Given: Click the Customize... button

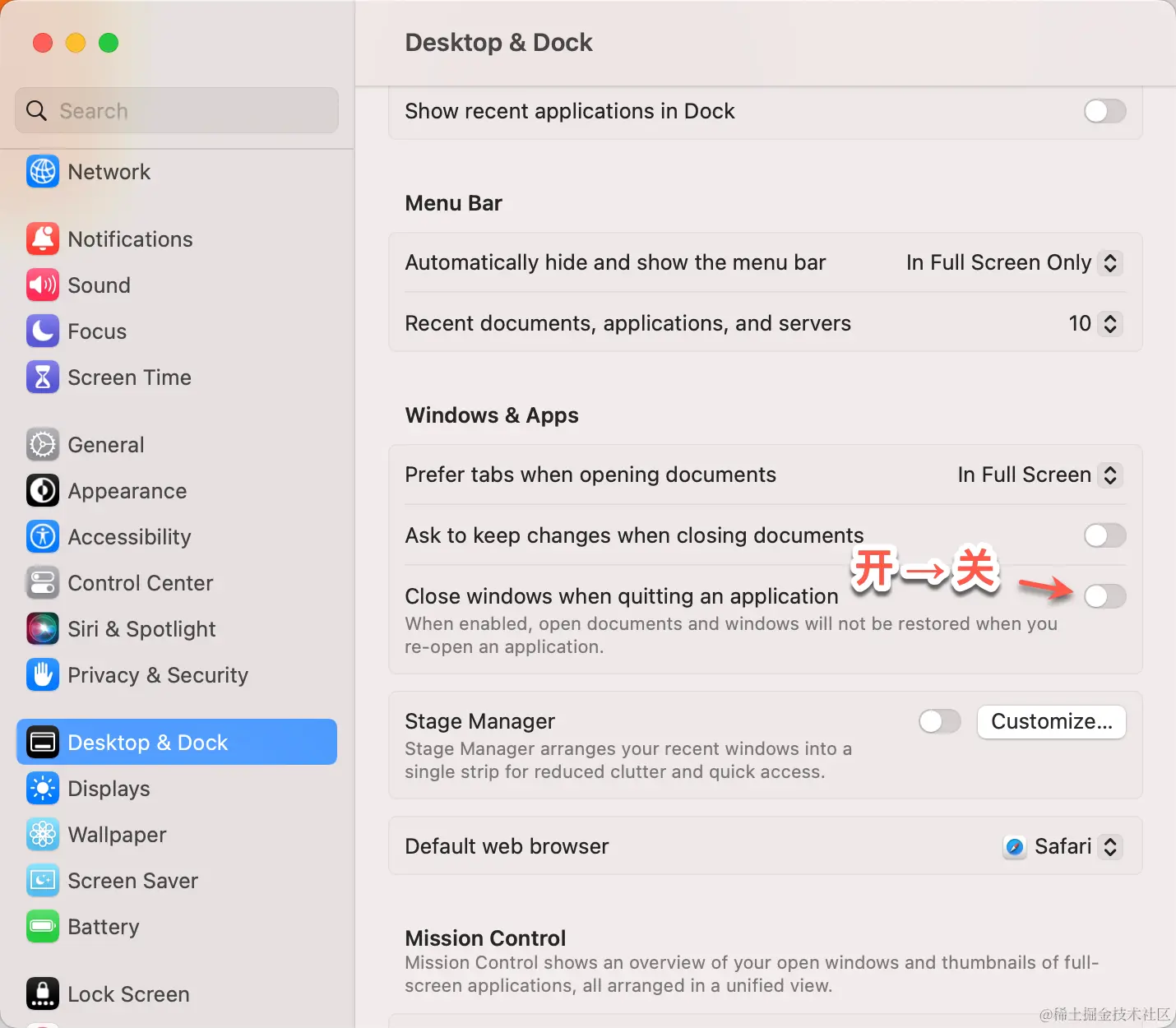Looking at the screenshot, I should 1051,721.
